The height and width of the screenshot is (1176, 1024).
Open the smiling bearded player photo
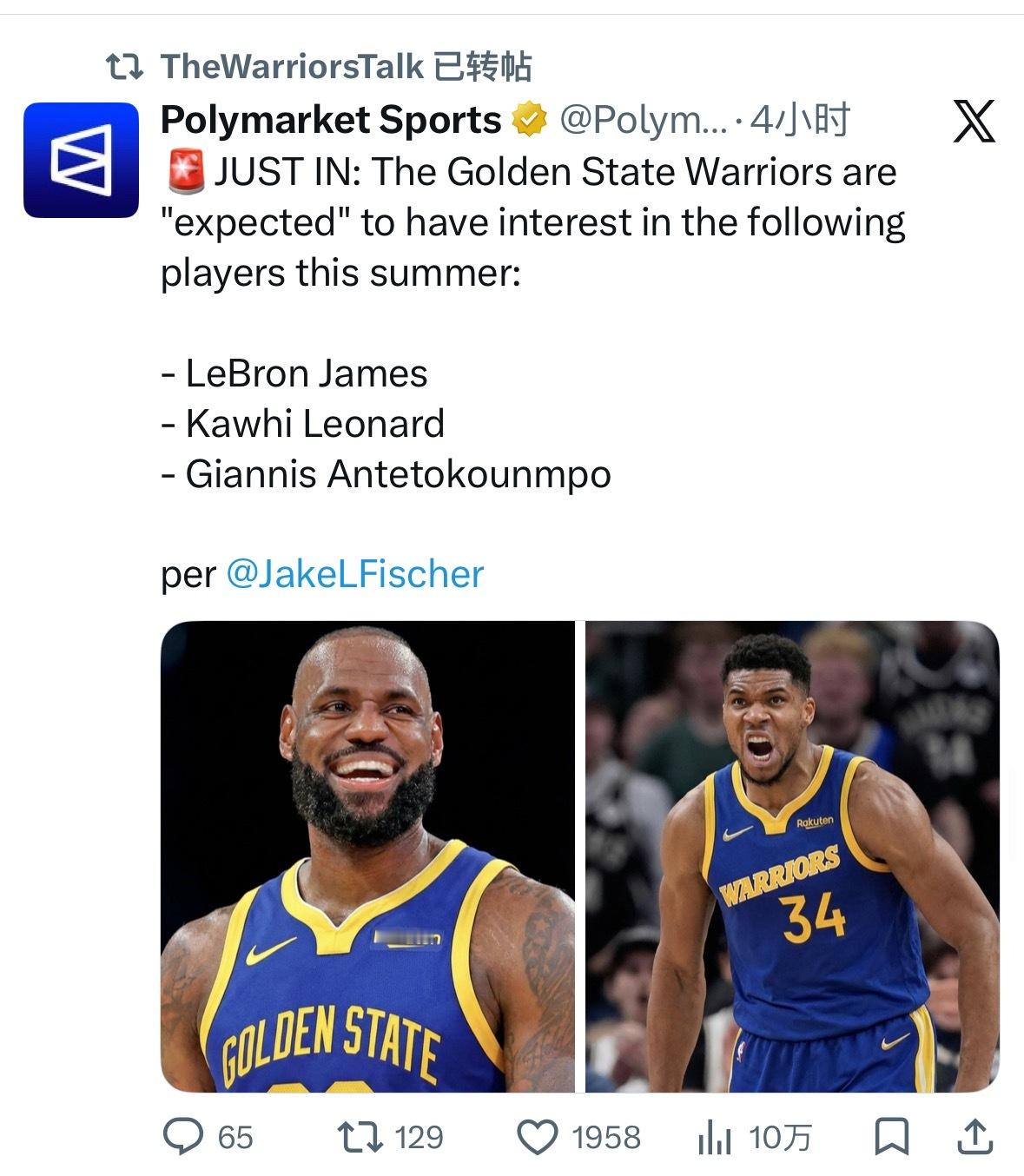(367, 856)
